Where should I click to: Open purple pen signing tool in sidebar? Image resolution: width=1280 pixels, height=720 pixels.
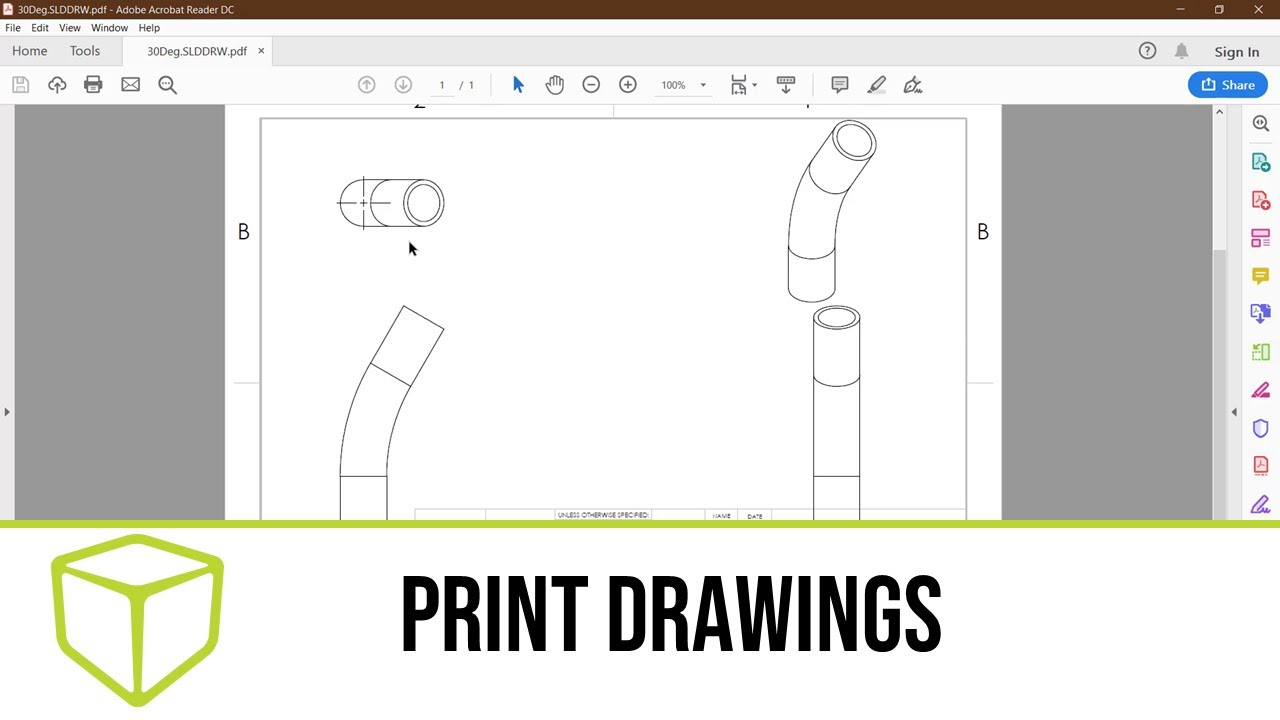tap(1261, 504)
